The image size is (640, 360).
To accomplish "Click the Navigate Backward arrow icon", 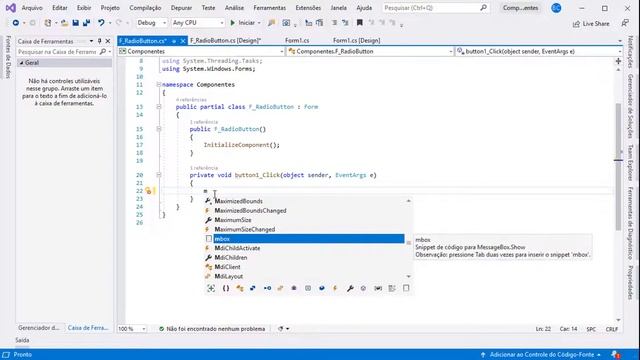I will click(x=16, y=23).
